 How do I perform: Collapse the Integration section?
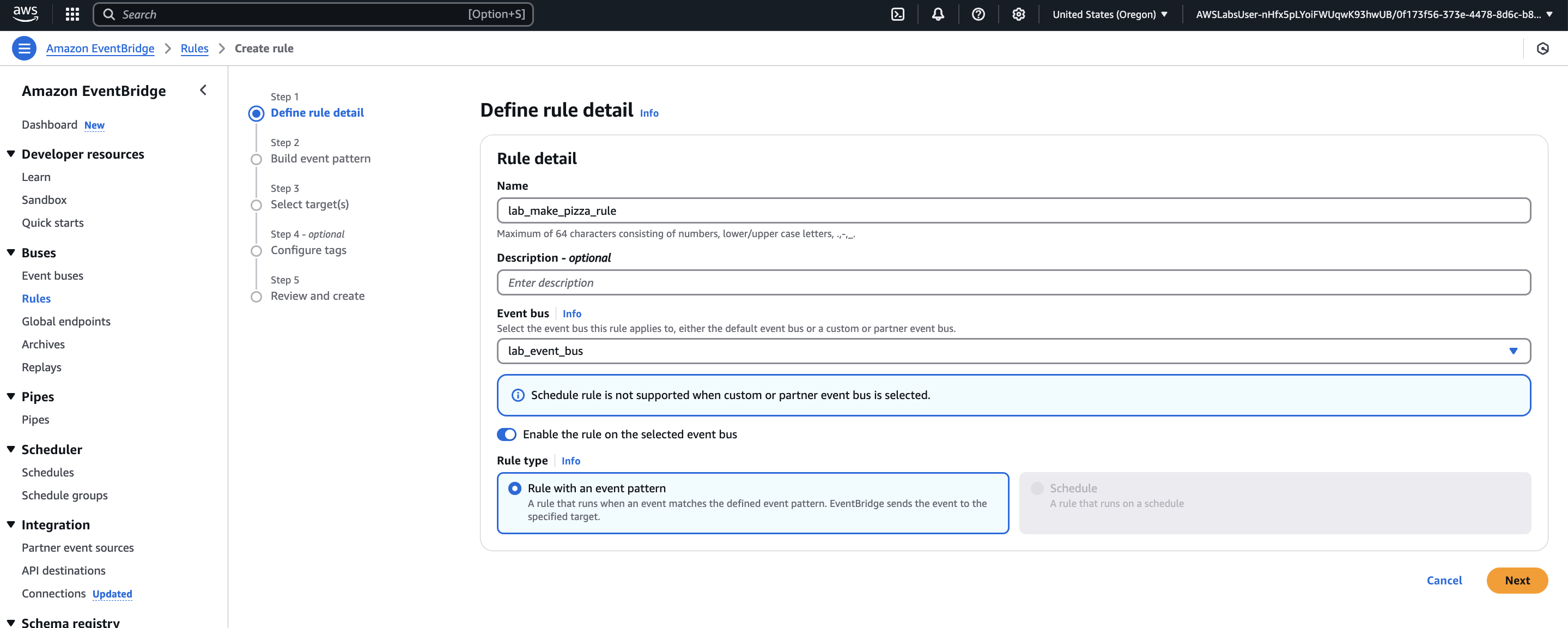point(11,524)
